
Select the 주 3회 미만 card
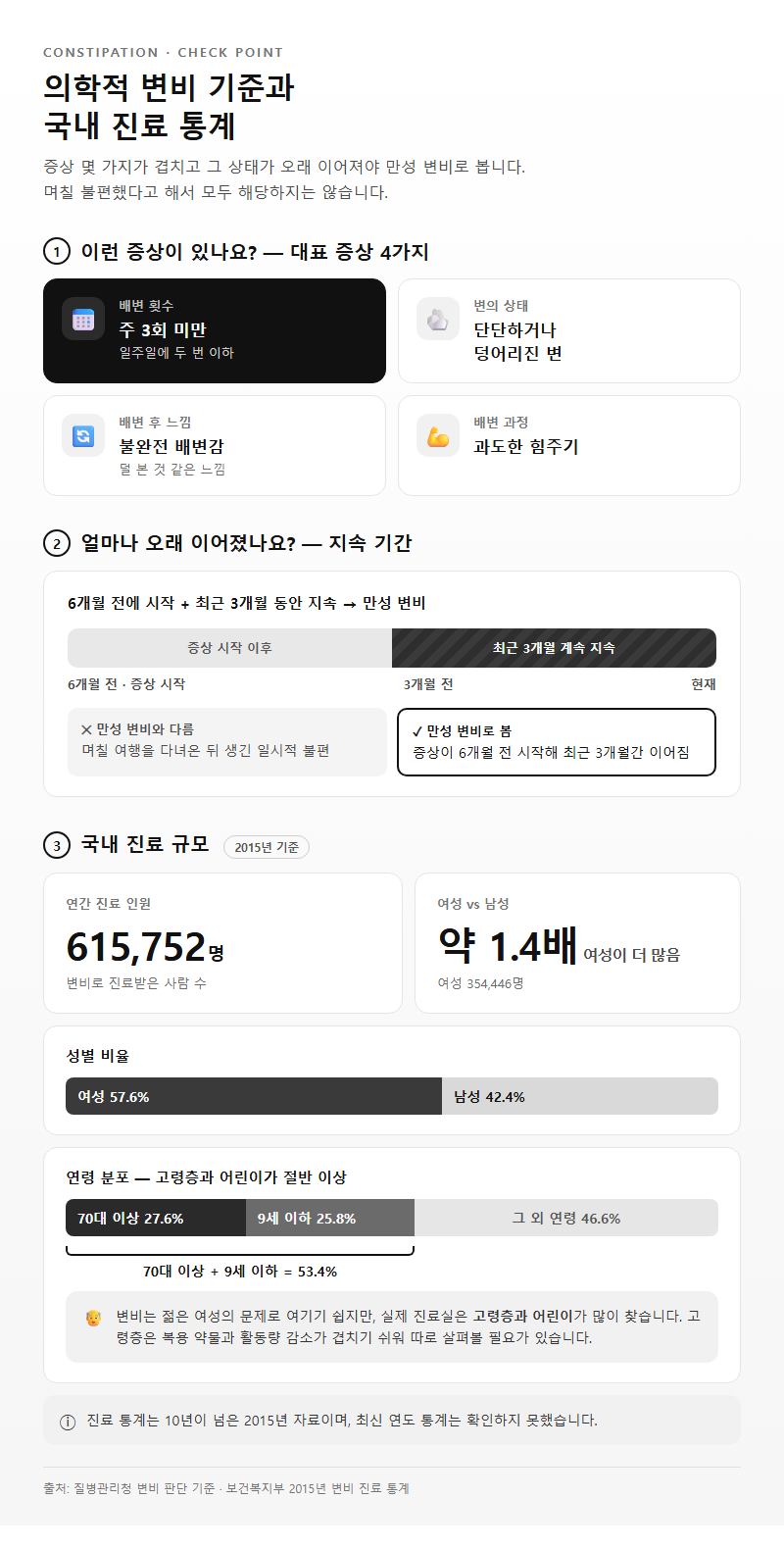tap(215, 330)
